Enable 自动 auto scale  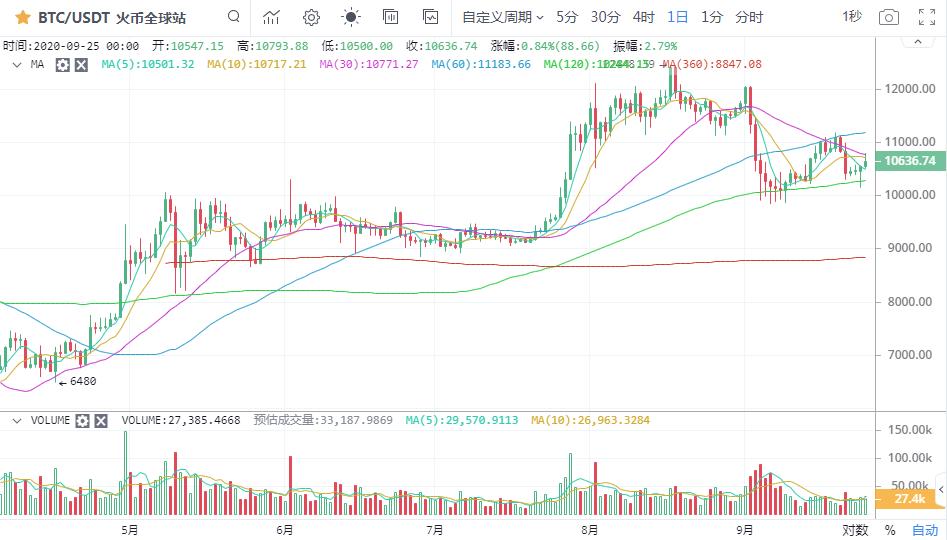coord(925,529)
